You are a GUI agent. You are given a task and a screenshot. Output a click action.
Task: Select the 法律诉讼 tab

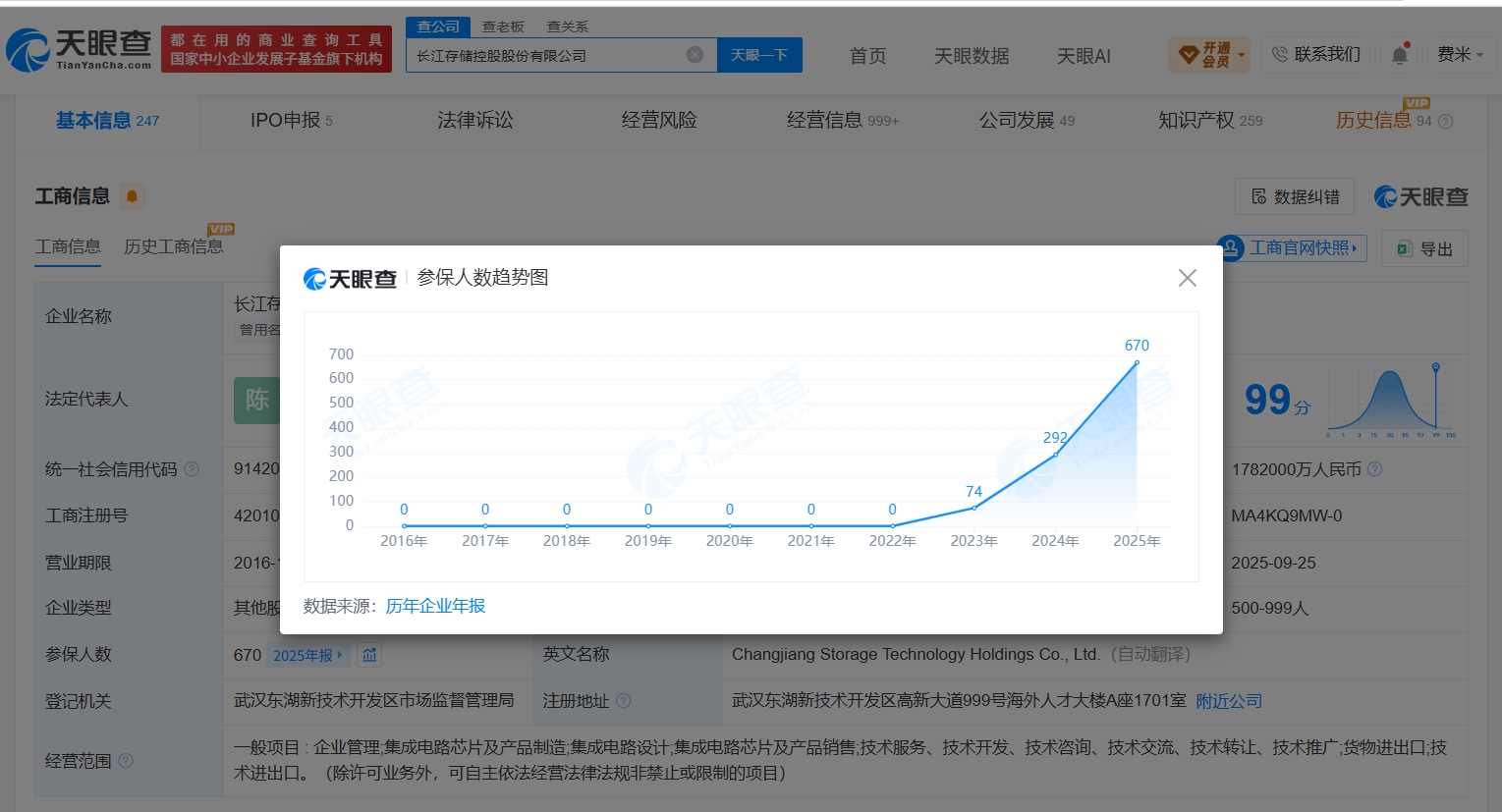click(475, 120)
